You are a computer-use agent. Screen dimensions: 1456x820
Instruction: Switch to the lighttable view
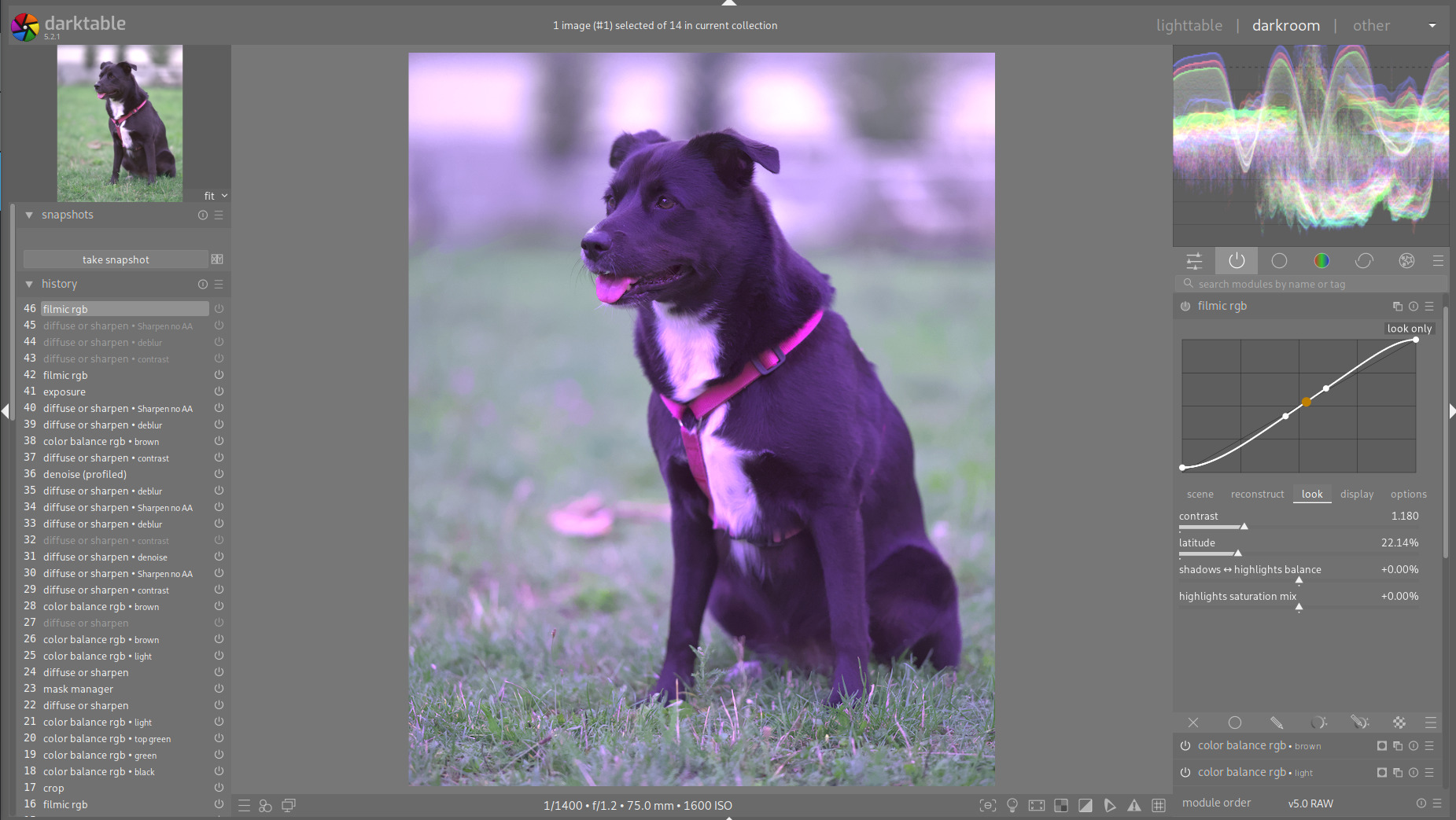[1189, 26]
